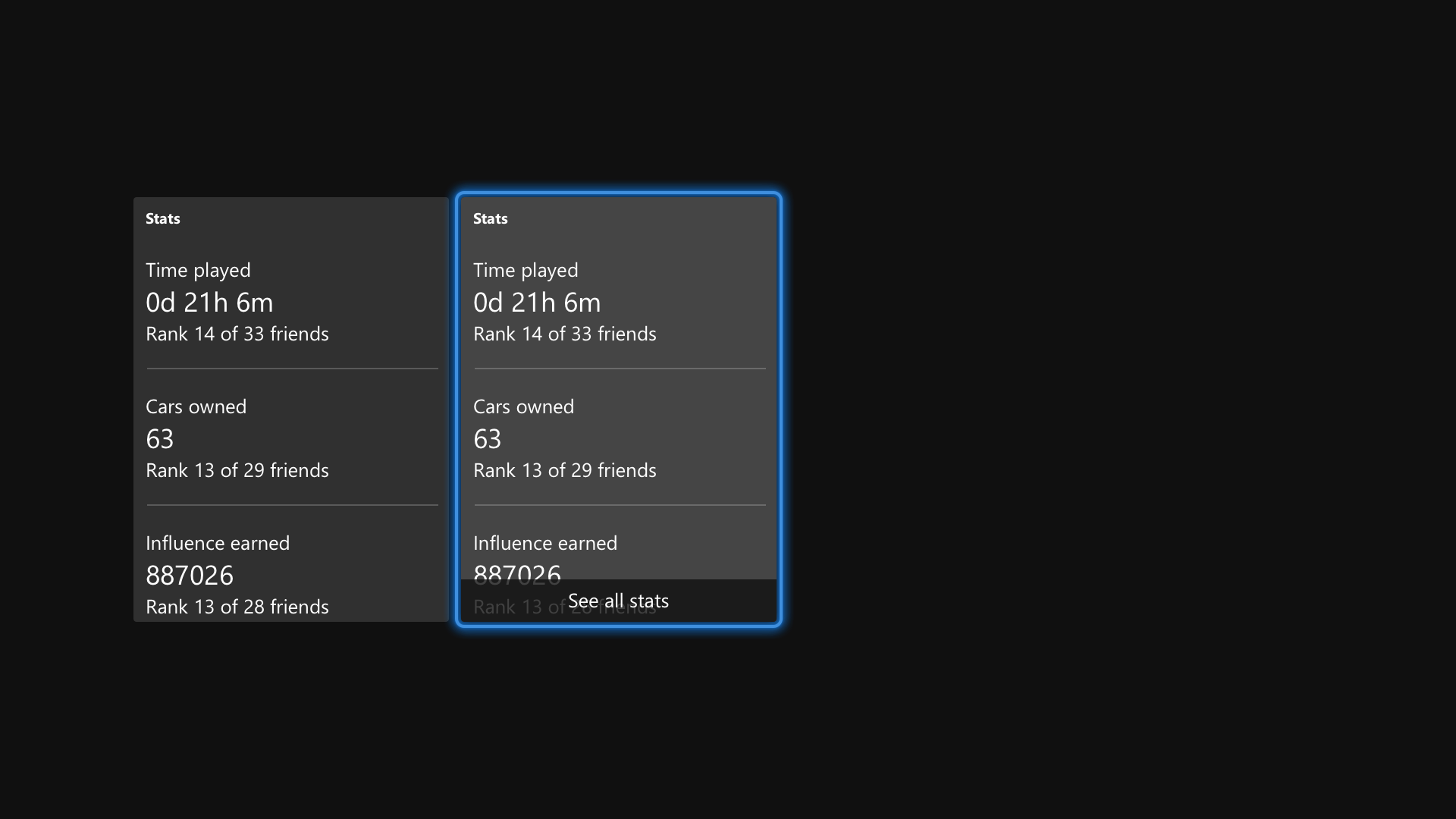Open Rank 13 of 29 friends in left card

(237, 471)
